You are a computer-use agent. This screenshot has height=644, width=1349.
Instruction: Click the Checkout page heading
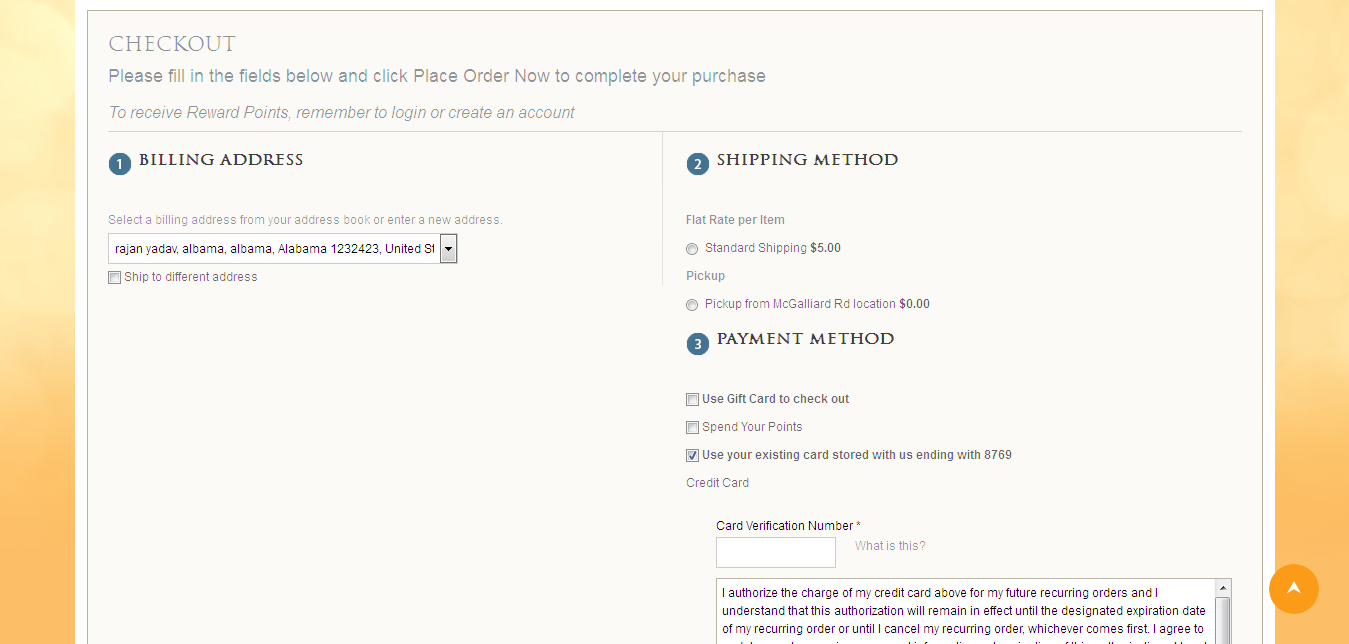pyautogui.click(x=172, y=45)
